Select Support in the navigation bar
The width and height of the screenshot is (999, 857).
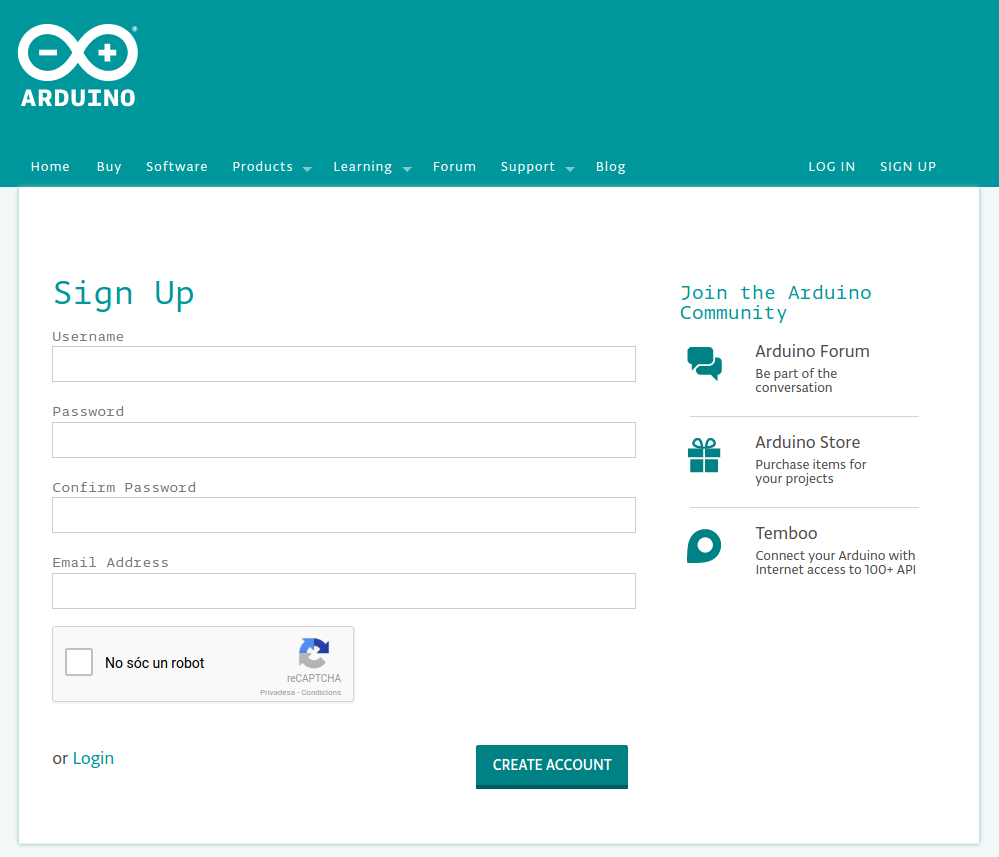528,166
